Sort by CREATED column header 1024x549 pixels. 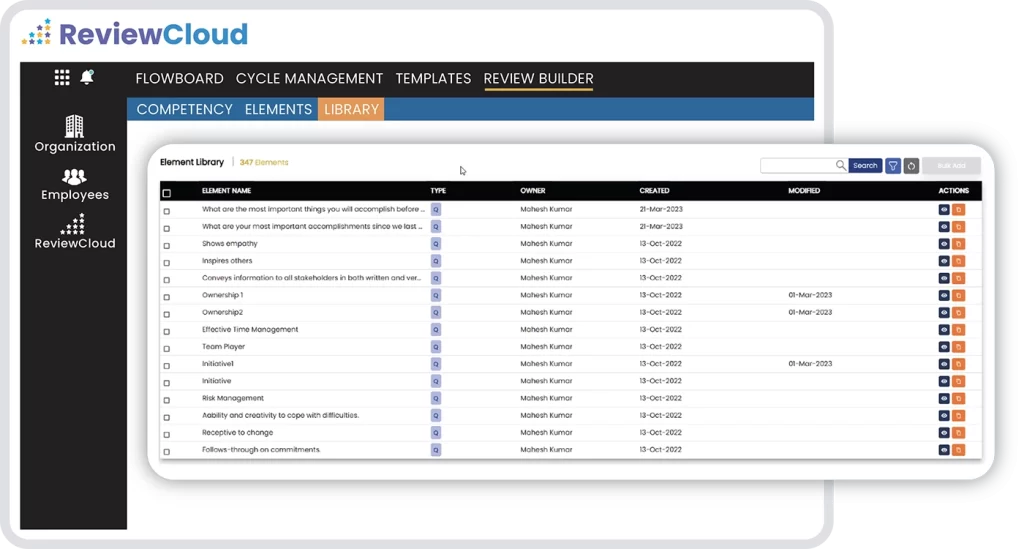654,191
